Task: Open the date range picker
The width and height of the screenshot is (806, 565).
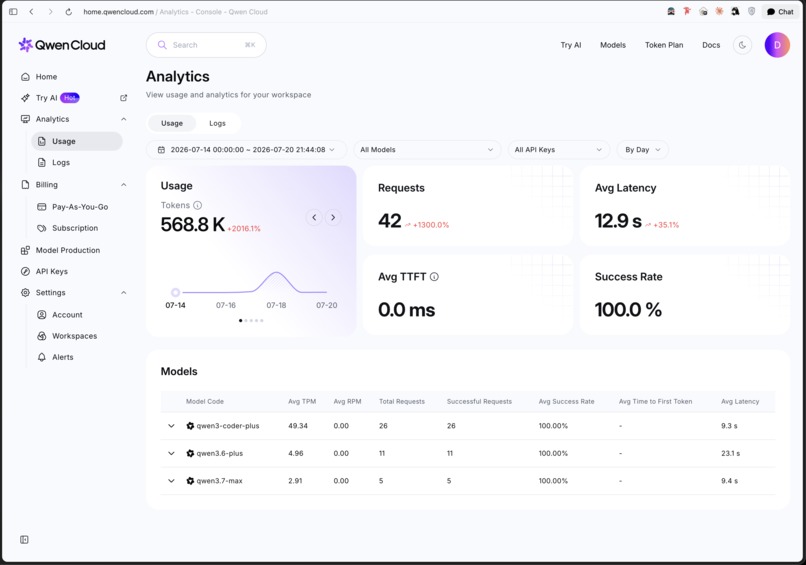Action: point(247,150)
